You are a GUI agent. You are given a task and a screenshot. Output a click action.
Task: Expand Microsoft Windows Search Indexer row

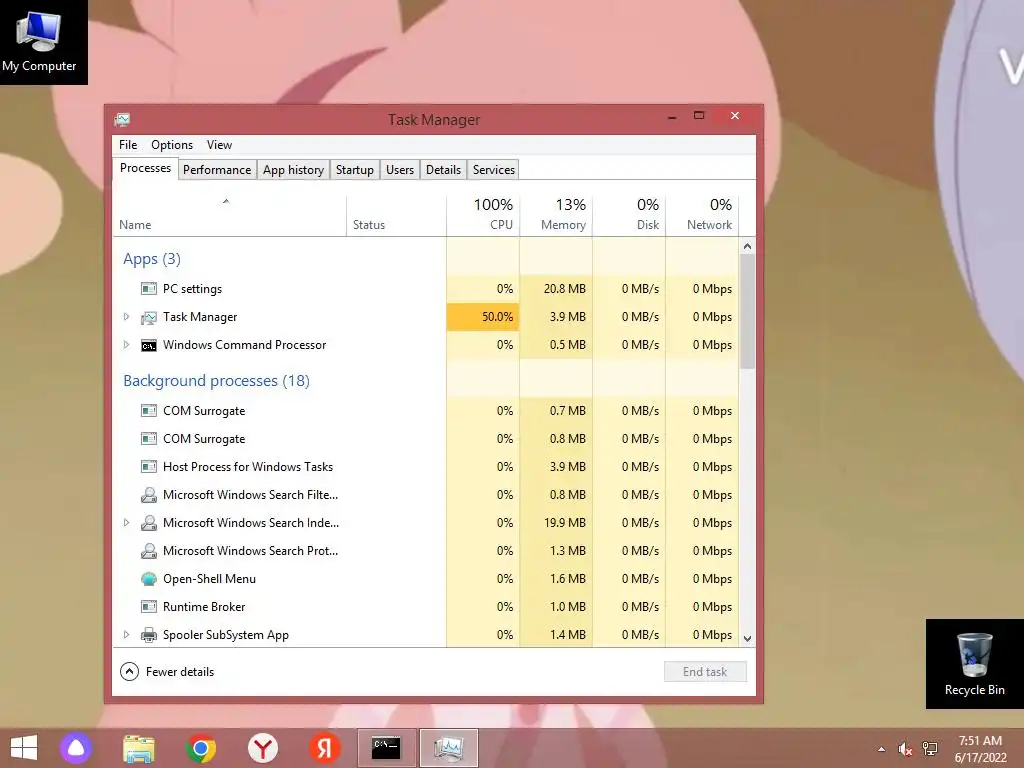127,522
